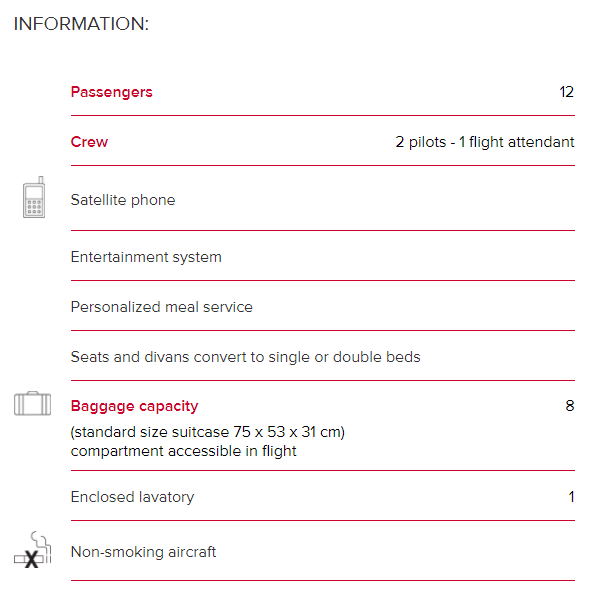Select Personalized meal service text
Viewport: 595px width, 590px height.
click(x=162, y=307)
